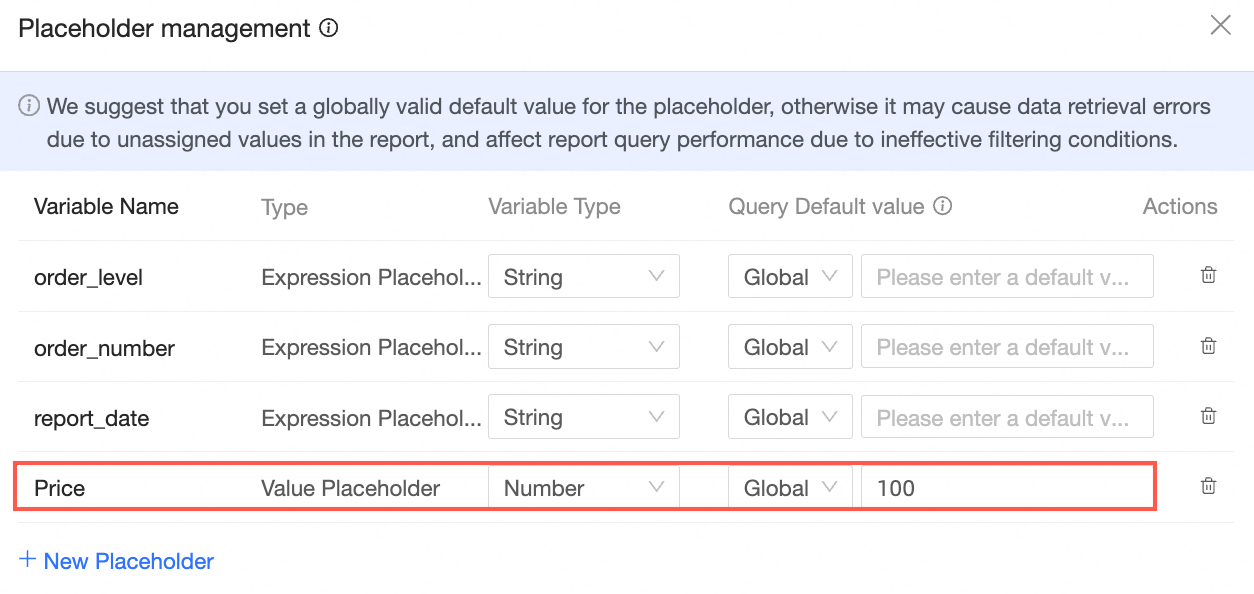Delete the Price placeholder row
The height and width of the screenshot is (594, 1254).
1208,487
